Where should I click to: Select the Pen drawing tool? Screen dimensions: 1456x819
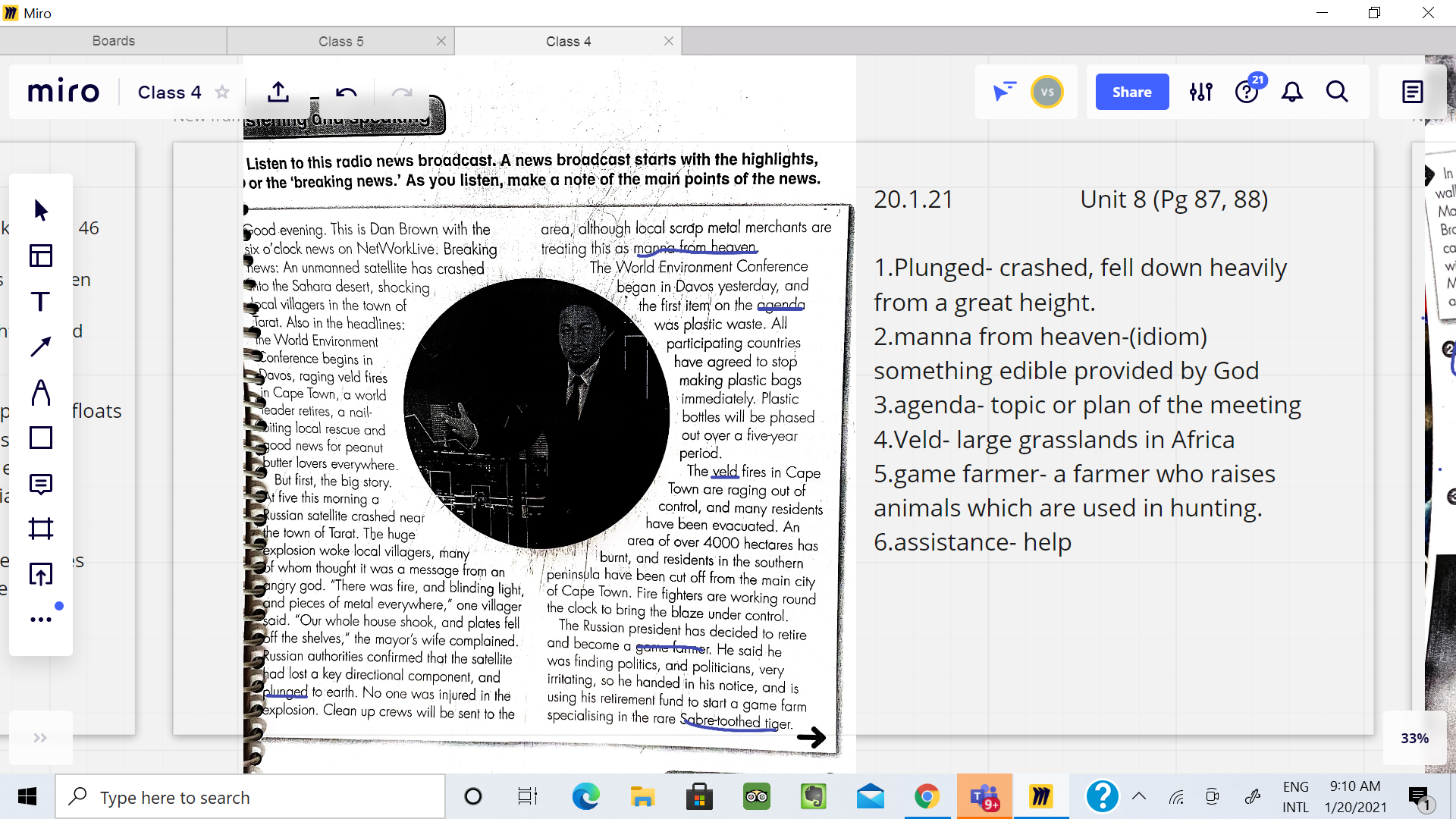(x=41, y=392)
